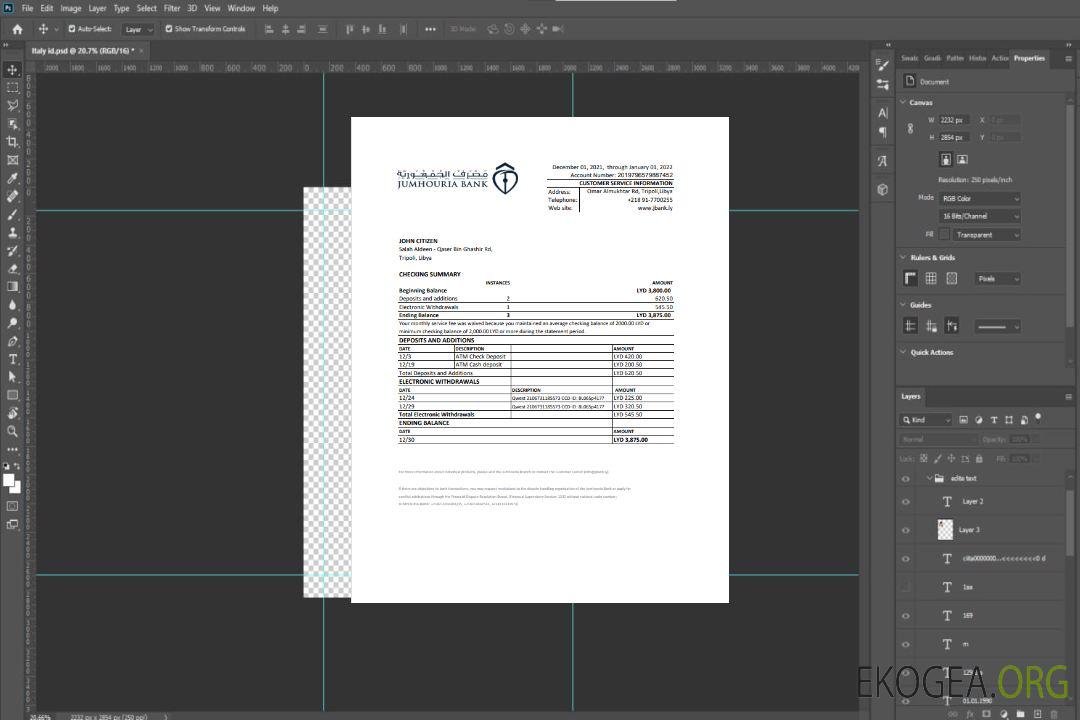Viewport: 1080px width, 720px height.
Task: Select the Crop tool
Action: tap(12, 142)
